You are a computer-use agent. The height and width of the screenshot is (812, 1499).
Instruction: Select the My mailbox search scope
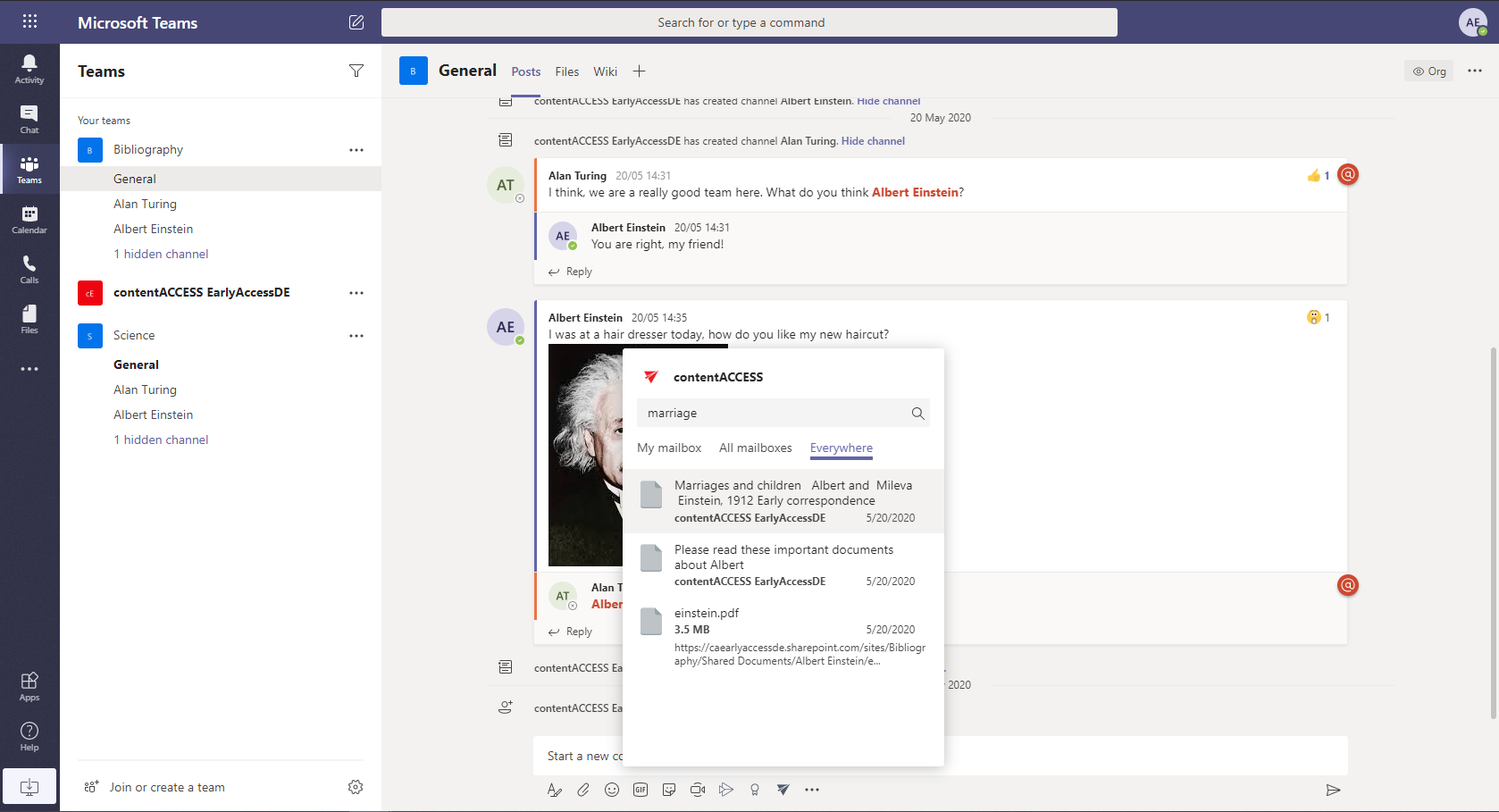669,448
